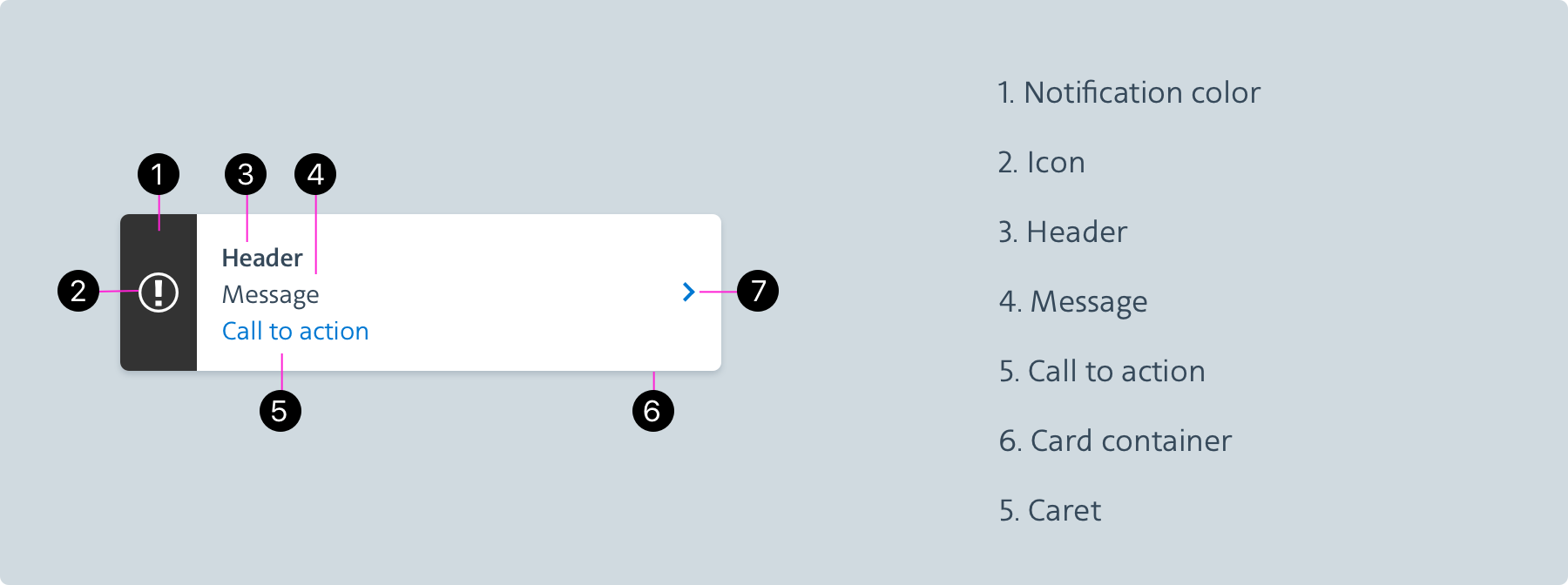Click the "3. Header" legend entry

[1063, 232]
